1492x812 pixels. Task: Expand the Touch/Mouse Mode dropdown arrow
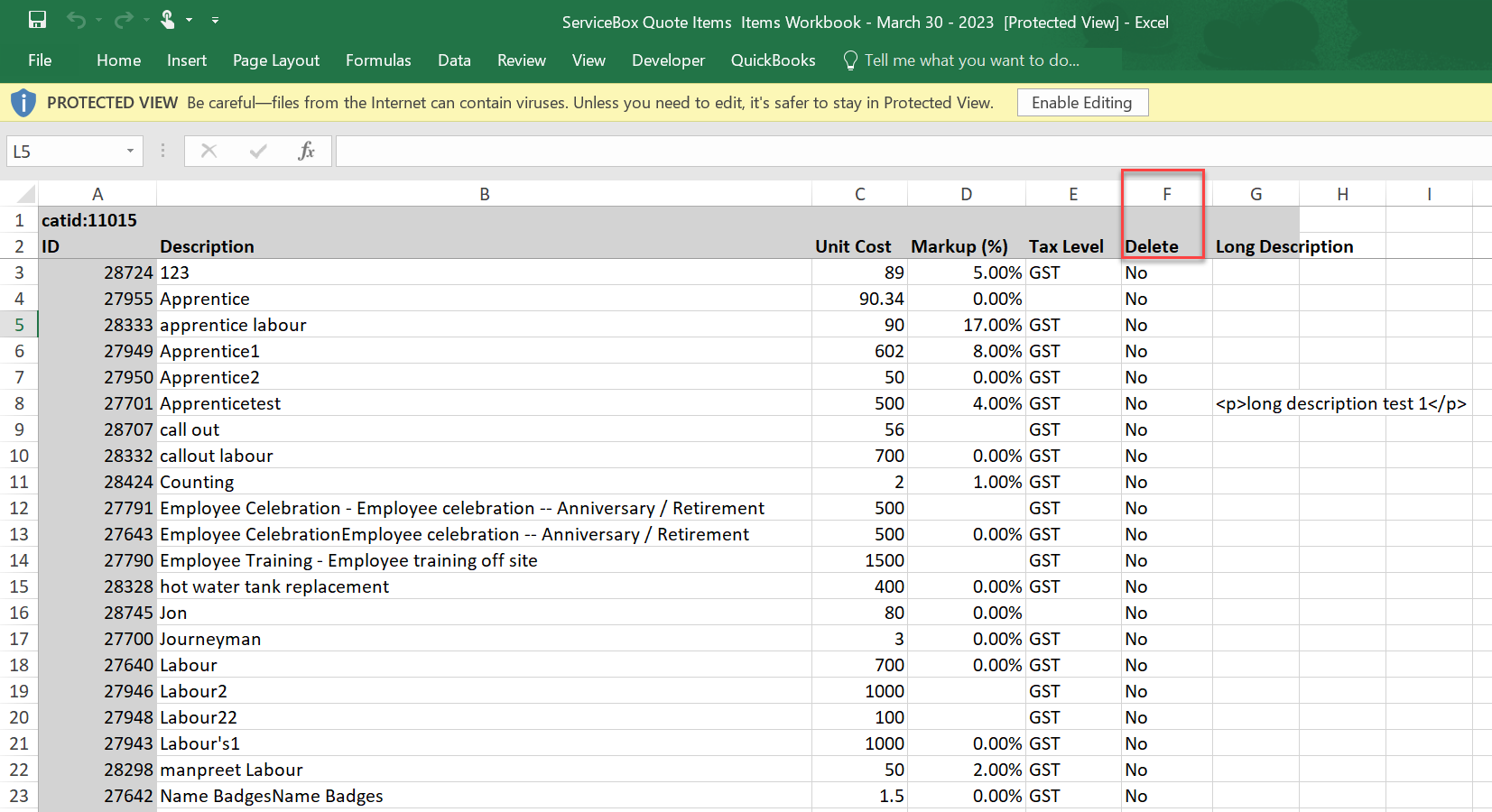190,20
